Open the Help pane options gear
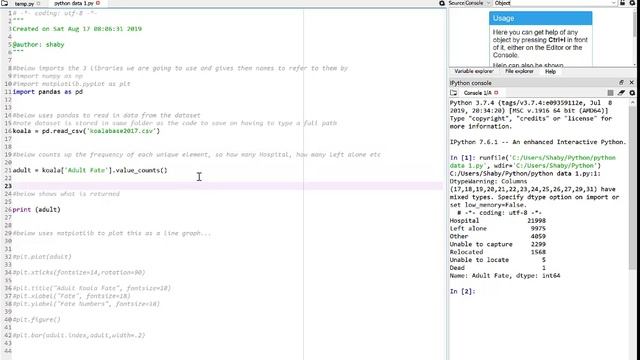This screenshot has height=360, width=640. 632,3
